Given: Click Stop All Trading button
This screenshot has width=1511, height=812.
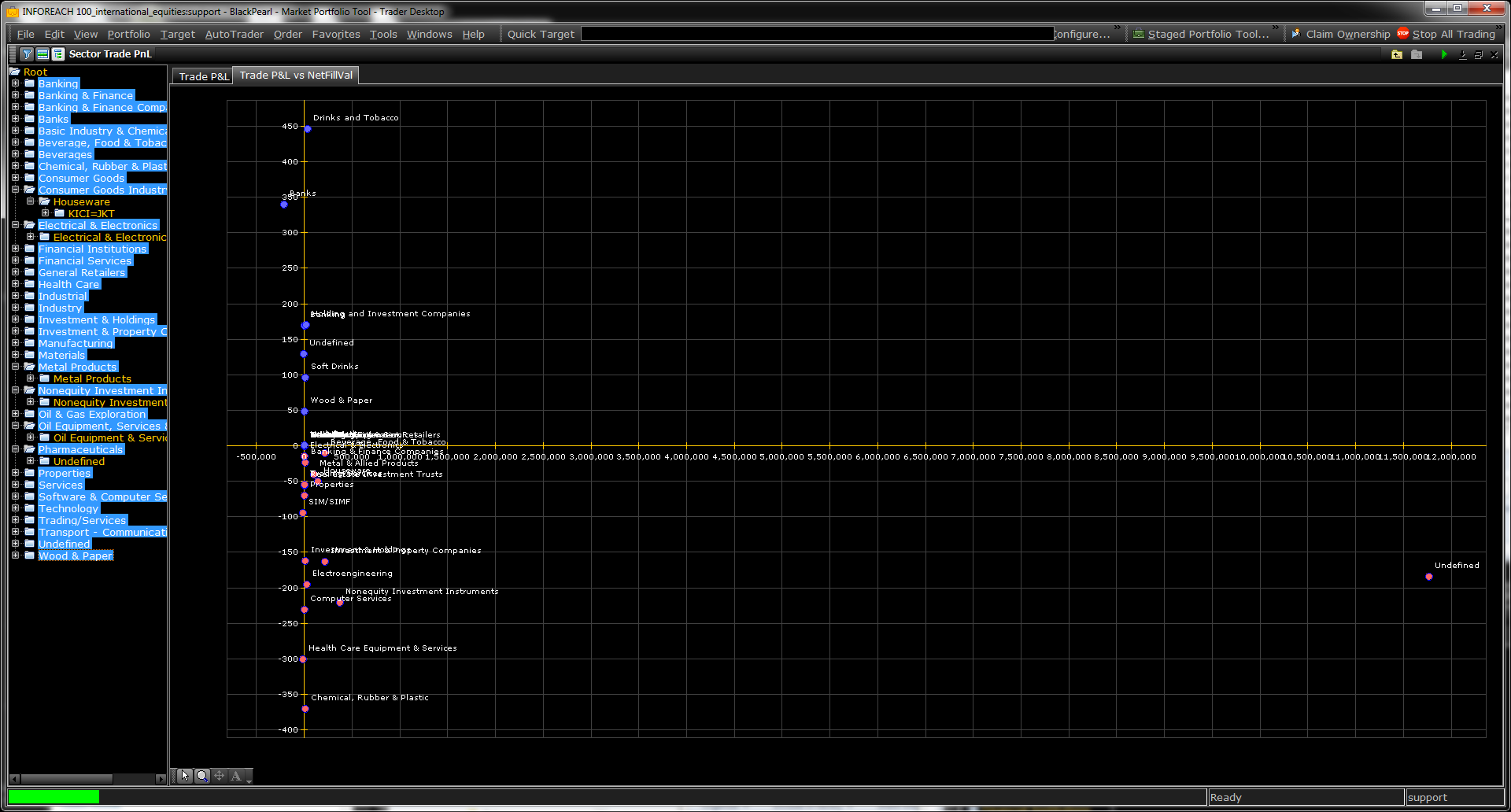Looking at the screenshot, I should point(1446,34).
